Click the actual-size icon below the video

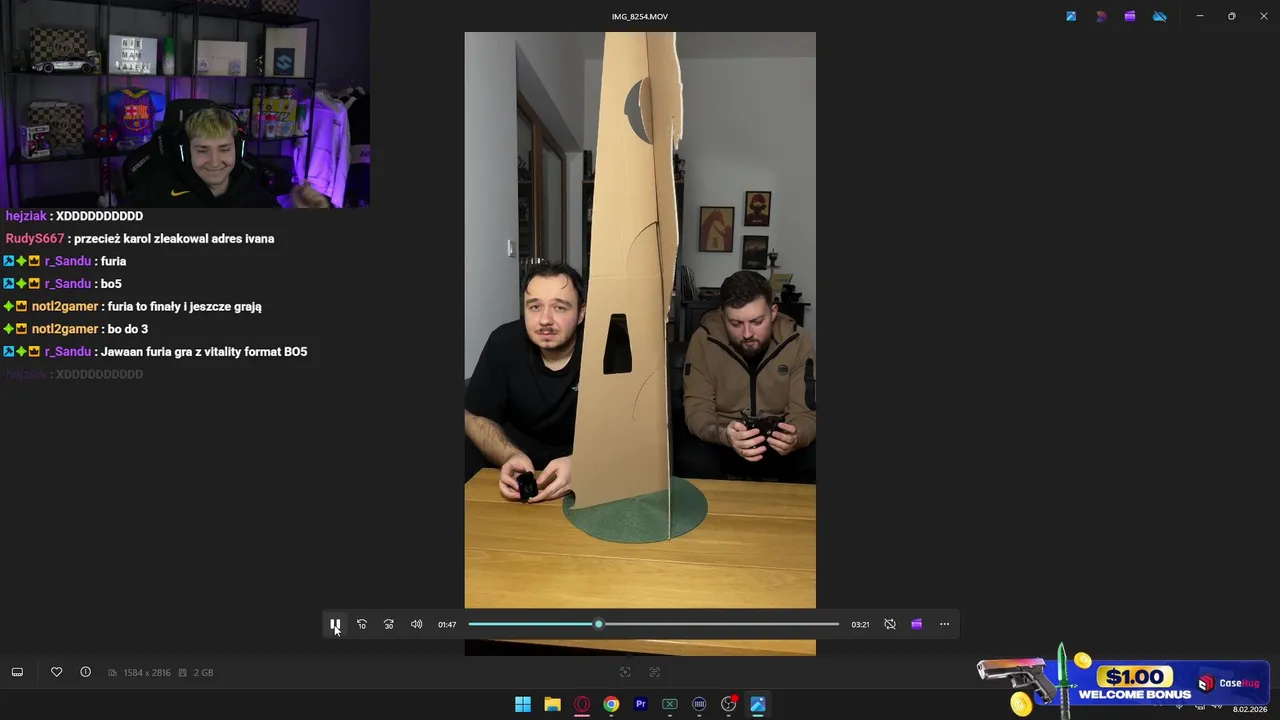coord(655,672)
